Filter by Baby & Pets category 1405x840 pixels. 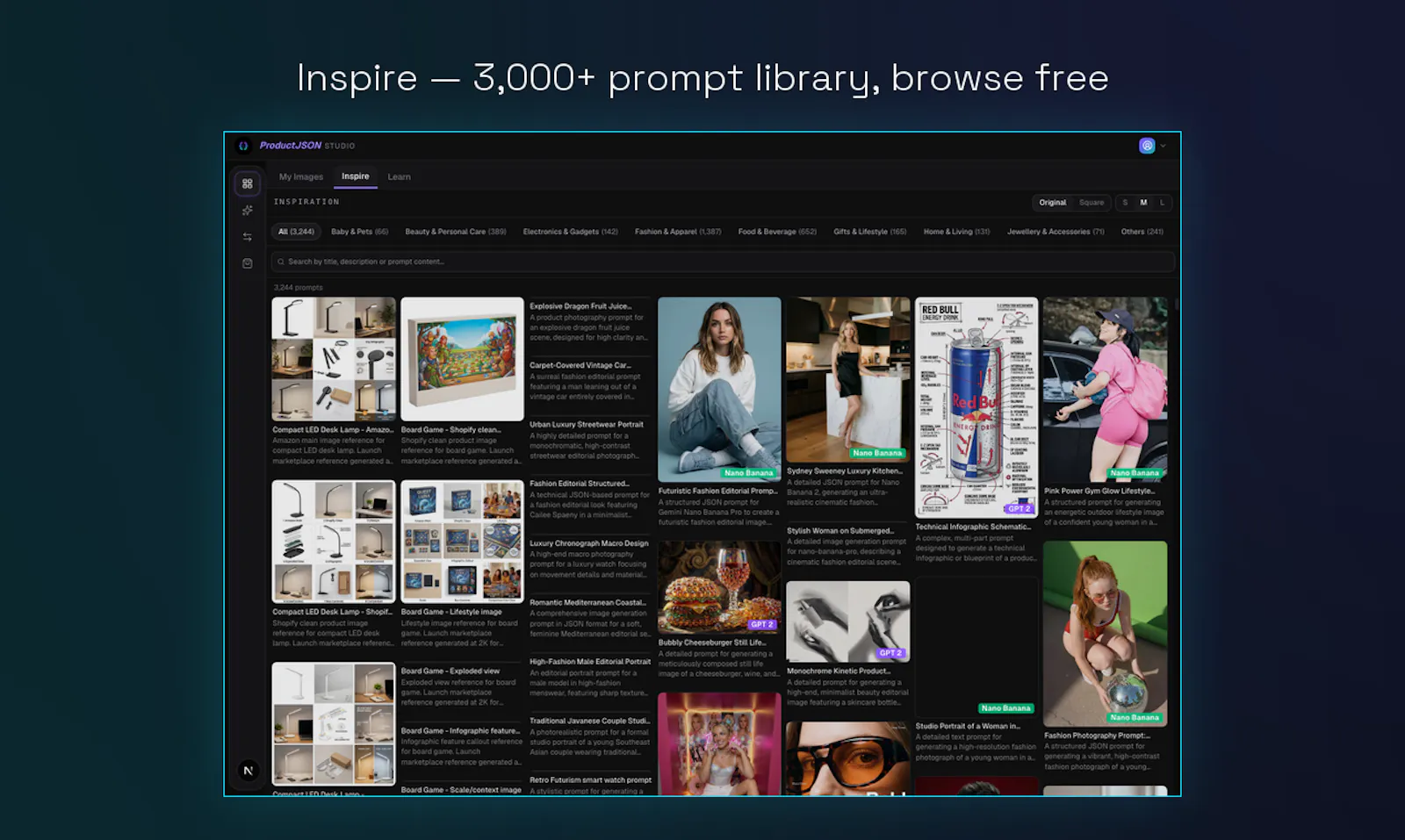pos(360,232)
